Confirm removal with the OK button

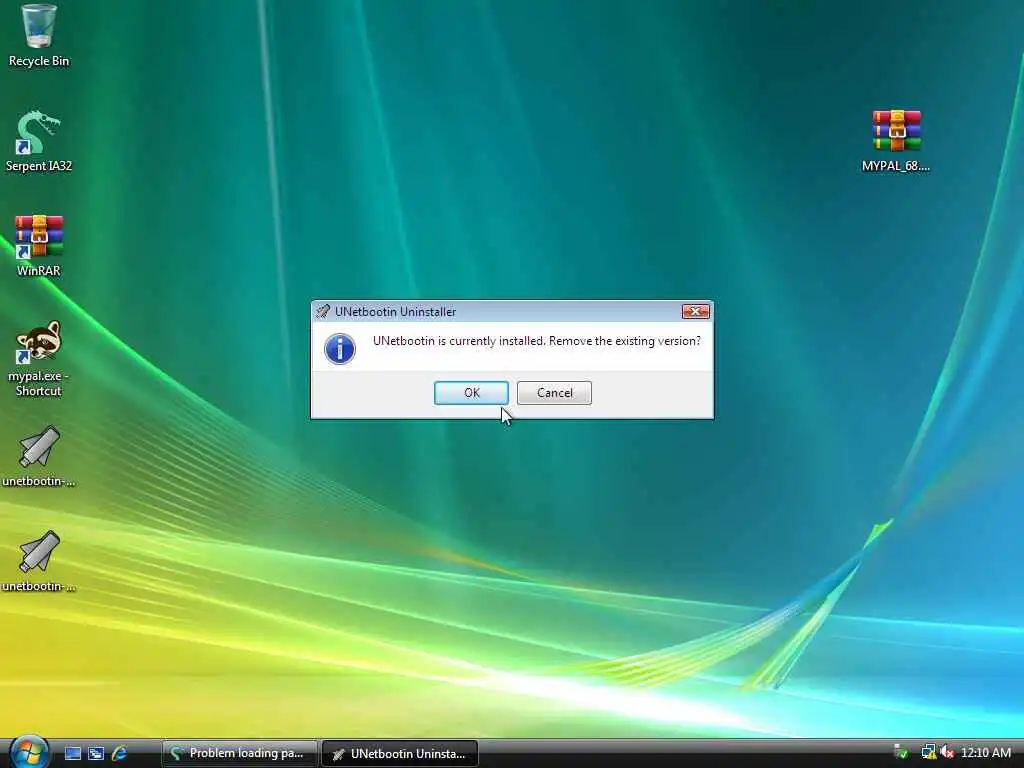[472, 392]
